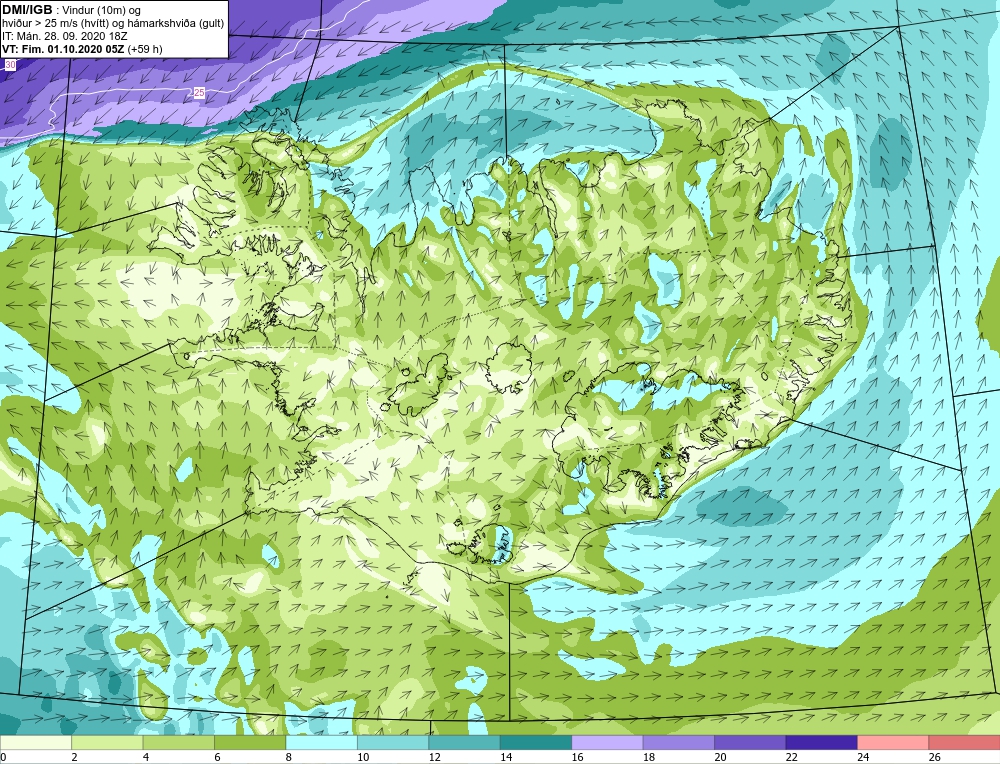Screen dimensions: 1000x764
Task: Click the 18–20 m/s legend color swatch
Action: coord(679,742)
